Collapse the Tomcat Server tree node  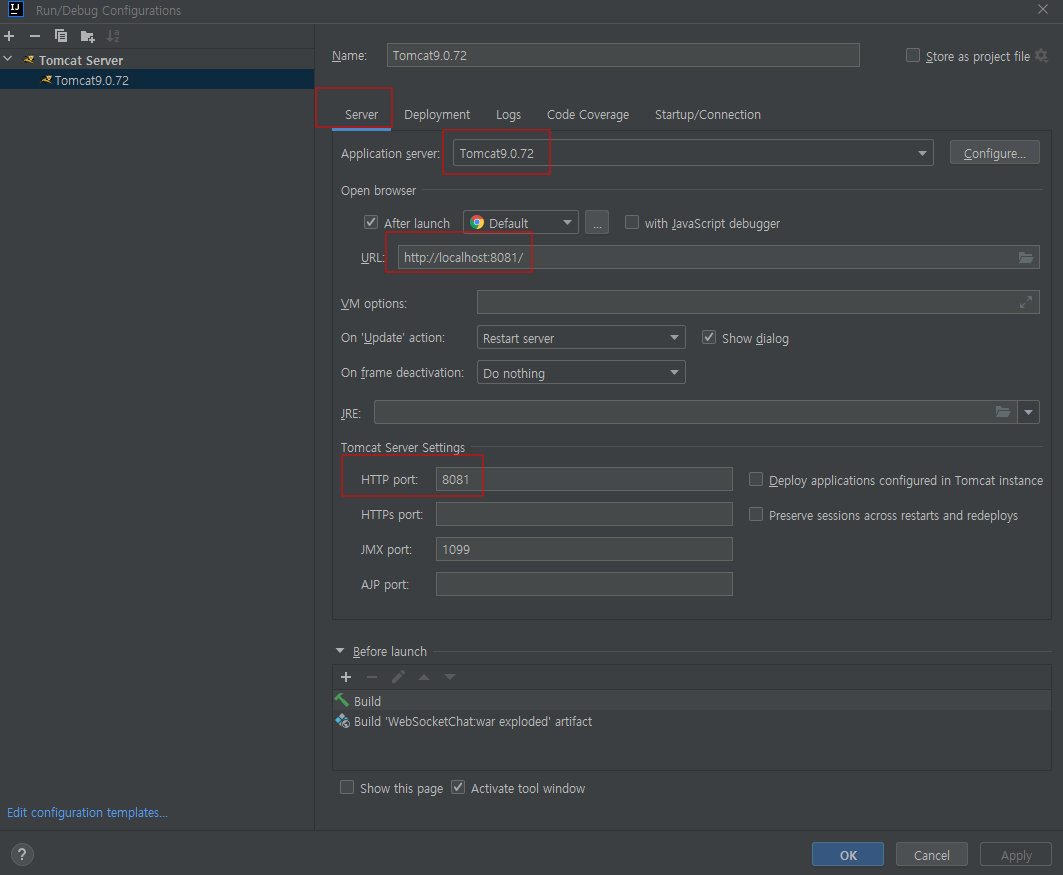(x=8, y=59)
